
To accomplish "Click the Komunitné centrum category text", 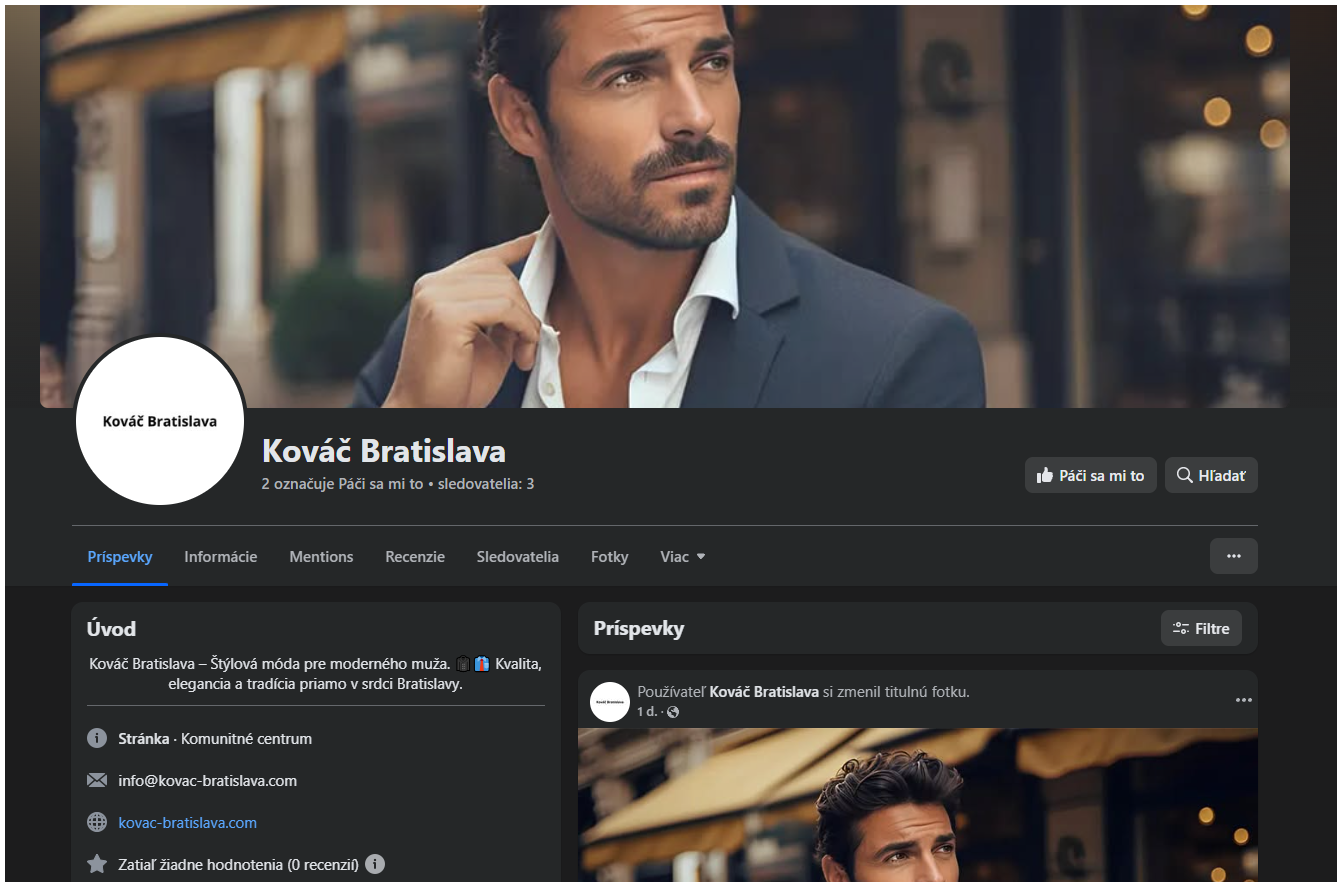I will click(246, 739).
